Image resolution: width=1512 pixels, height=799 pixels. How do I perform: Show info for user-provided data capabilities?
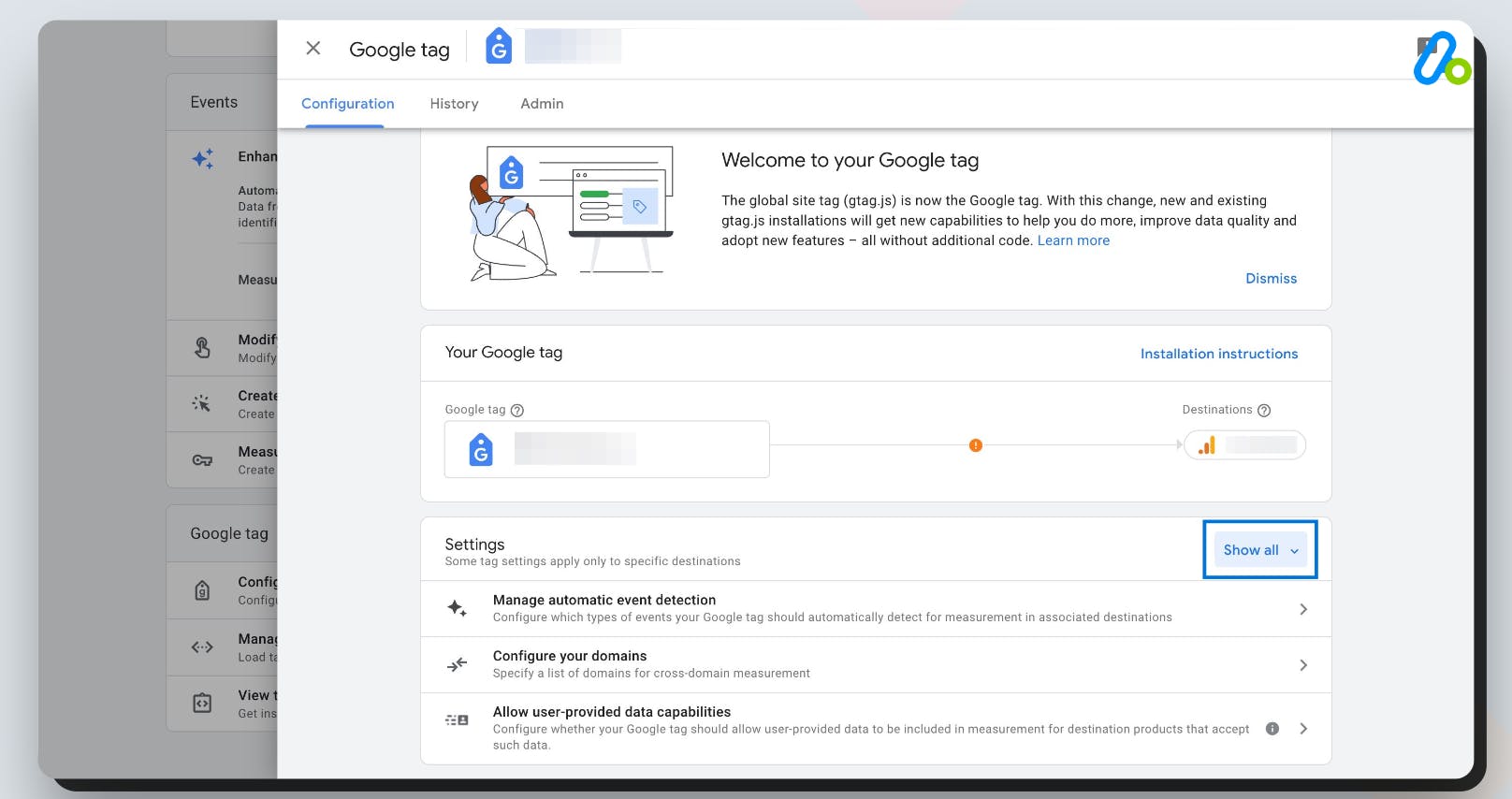pos(1272,729)
